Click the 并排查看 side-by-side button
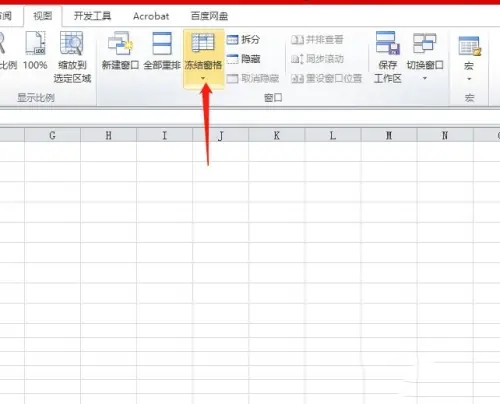The height and width of the screenshot is (404, 500). pyautogui.click(x=317, y=40)
